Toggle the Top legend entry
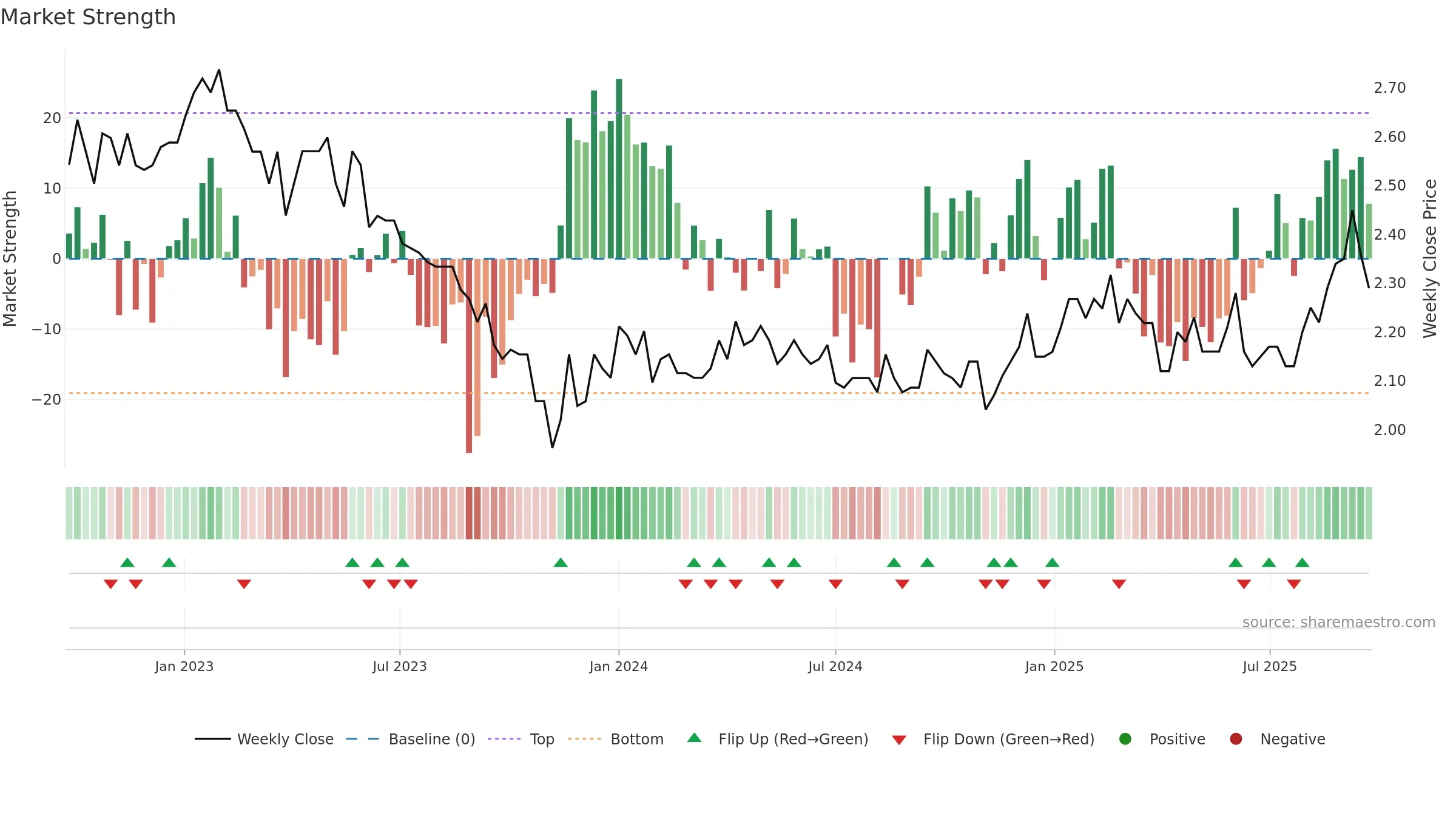The height and width of the screenshot is (819, 1456). tap(521, 739)
